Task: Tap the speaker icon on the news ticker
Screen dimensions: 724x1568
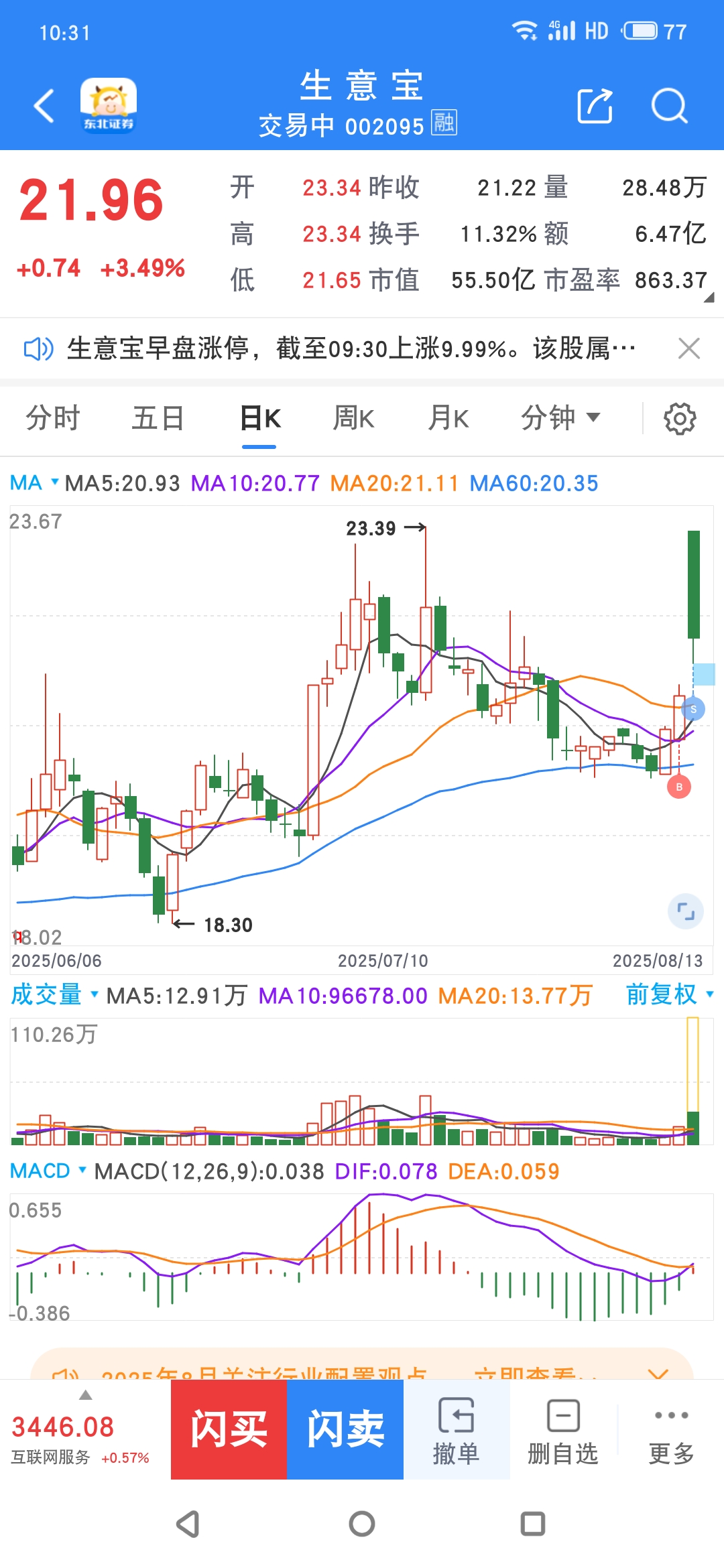Action: [x=38, y=348]
